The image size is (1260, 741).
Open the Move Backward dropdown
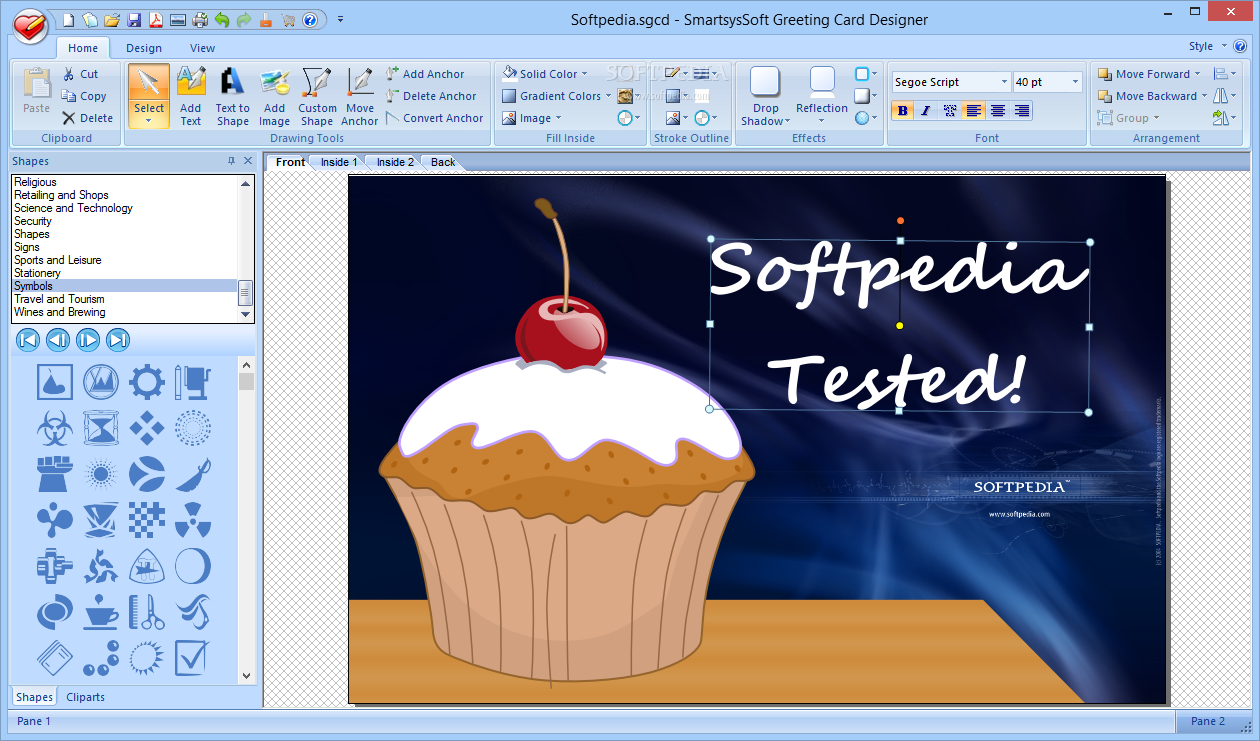(1204, 96)
